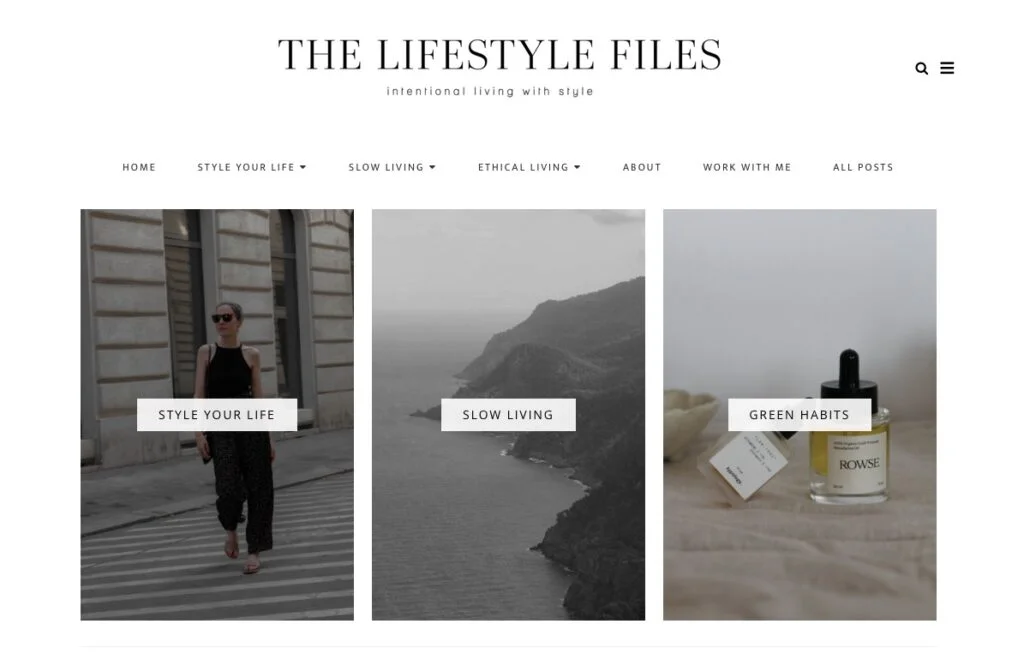Open the hamburger menu icon
The image size is (1024, 654).
tap(947, 68)
